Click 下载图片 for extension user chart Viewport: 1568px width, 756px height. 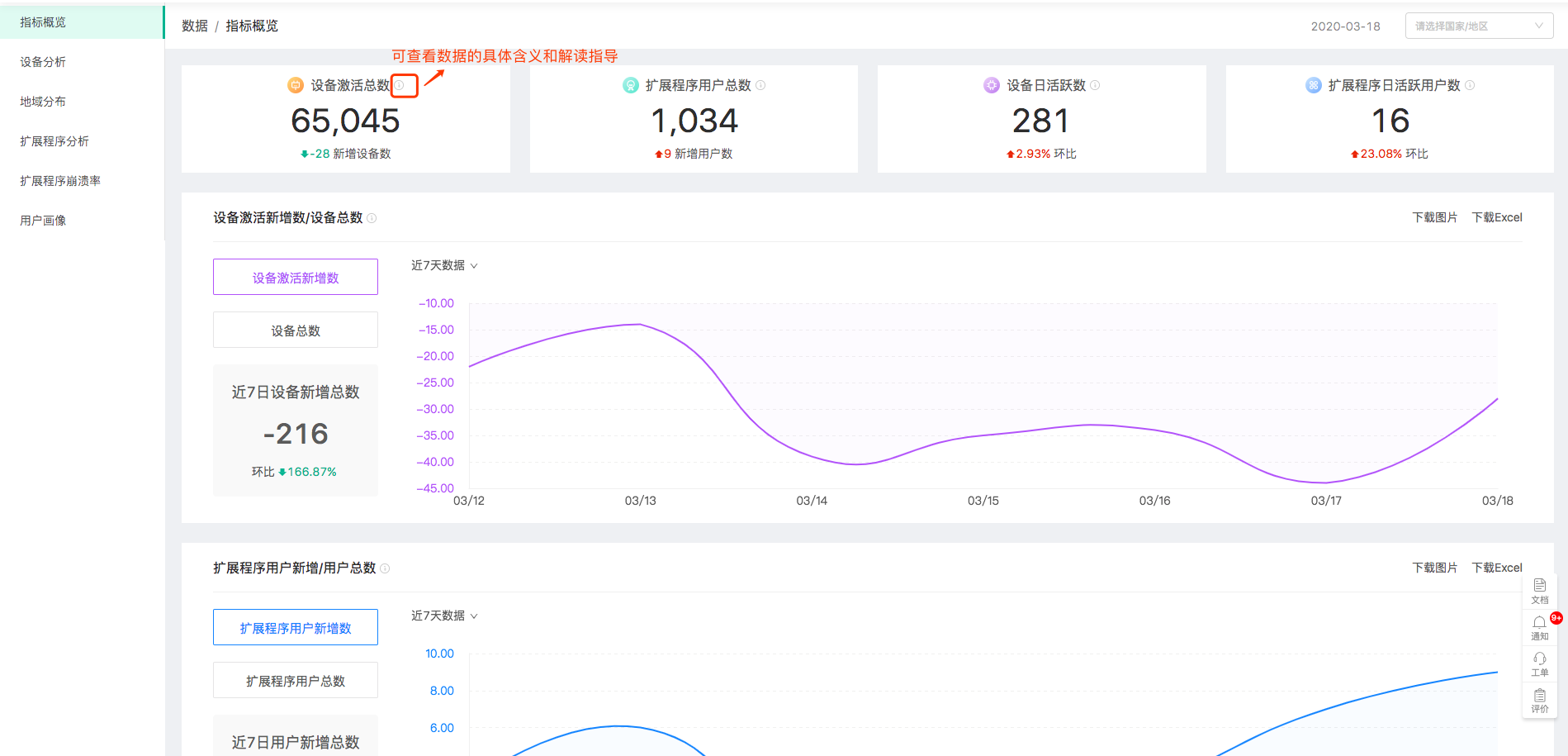[x=1435, y=568]
